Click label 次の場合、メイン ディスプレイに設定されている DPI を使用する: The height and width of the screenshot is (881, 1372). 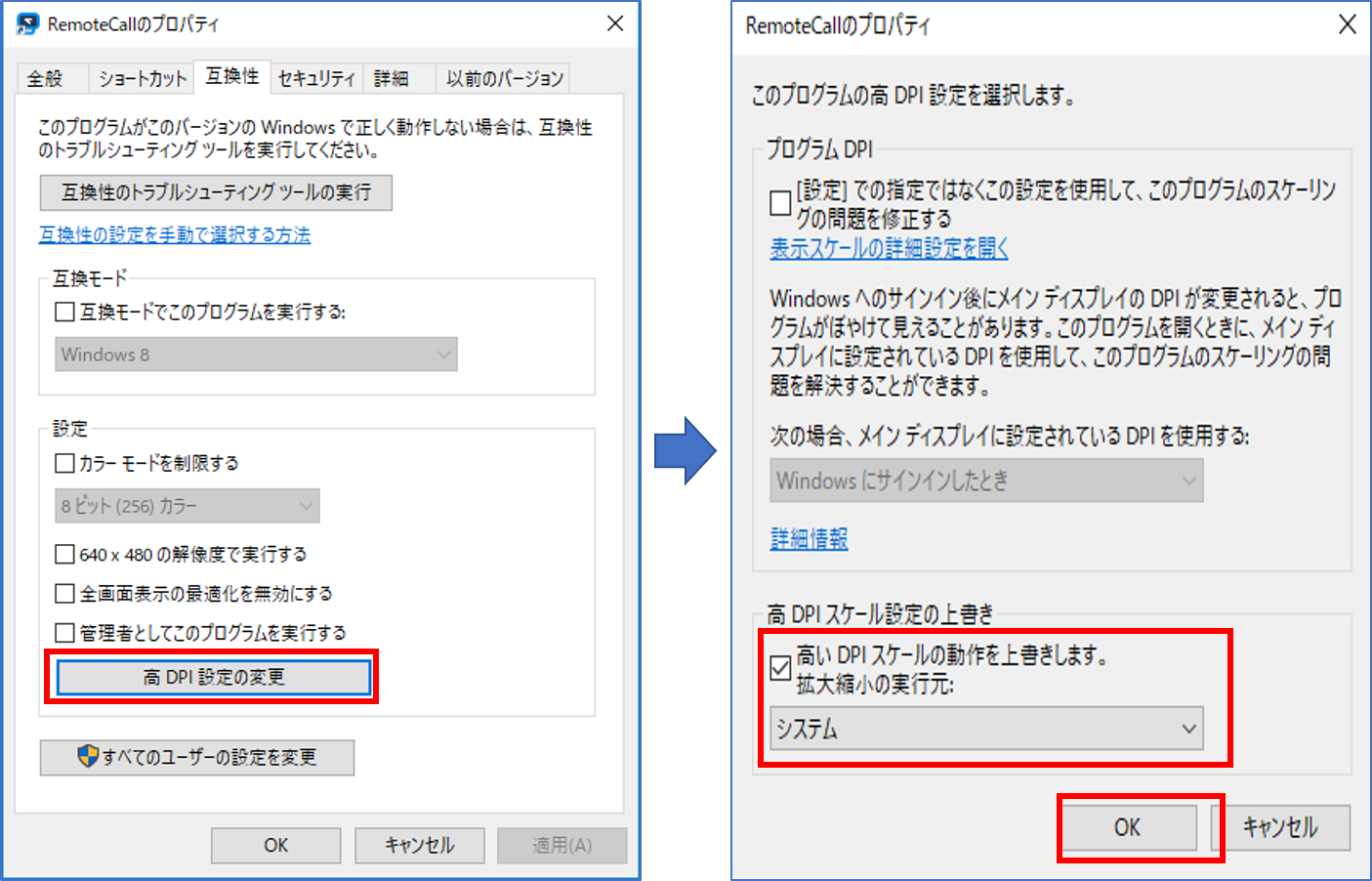(1010, 436)
